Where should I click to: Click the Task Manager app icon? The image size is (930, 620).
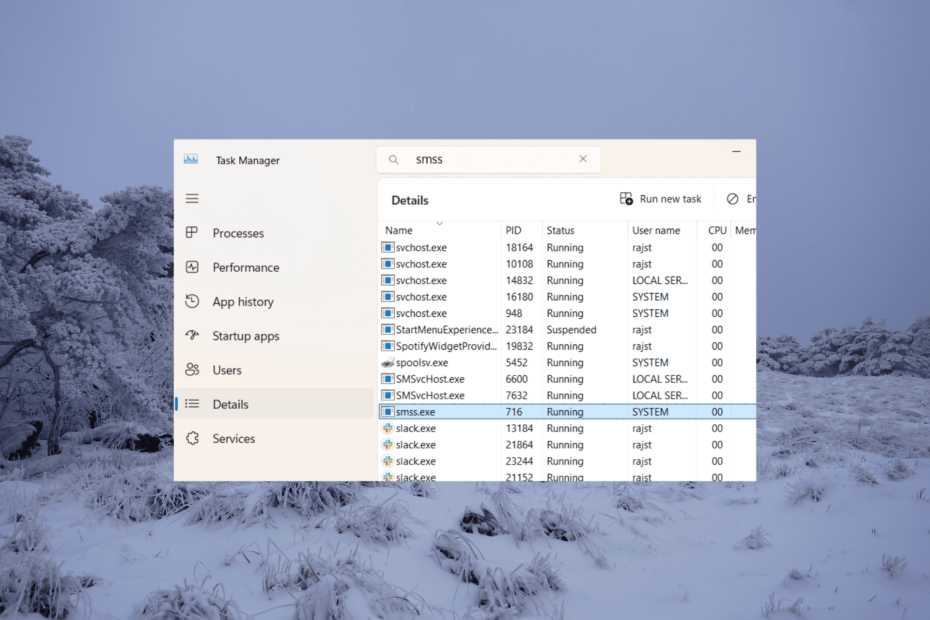coord(190,159)
